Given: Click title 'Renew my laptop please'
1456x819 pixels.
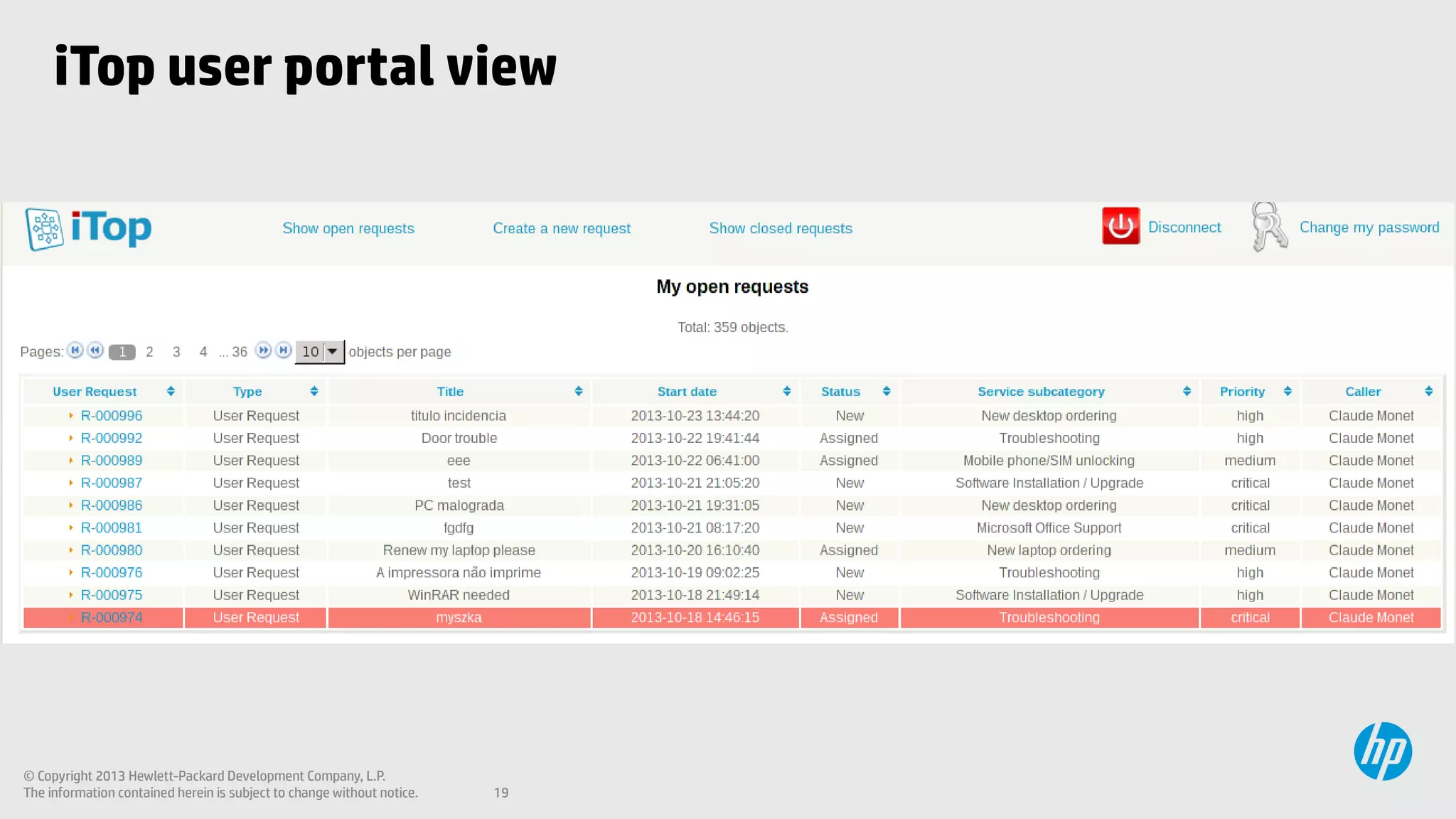Looking at the screenshot, I should (x=459, y=550).
